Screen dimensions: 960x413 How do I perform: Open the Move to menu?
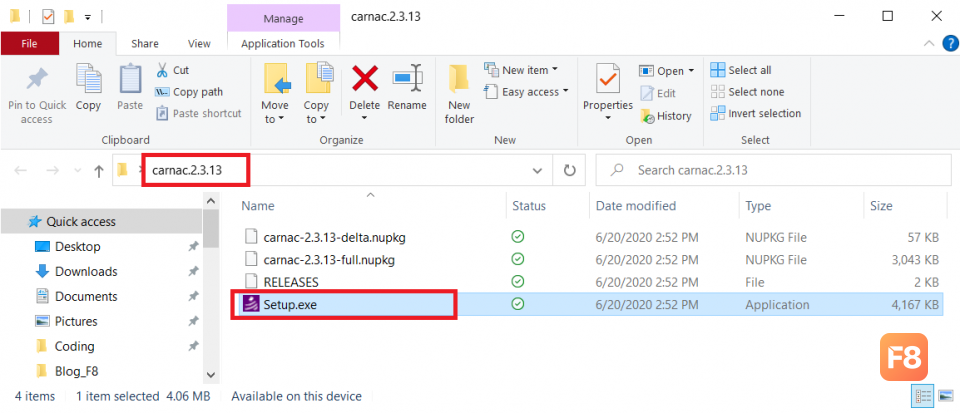[275, 93]
